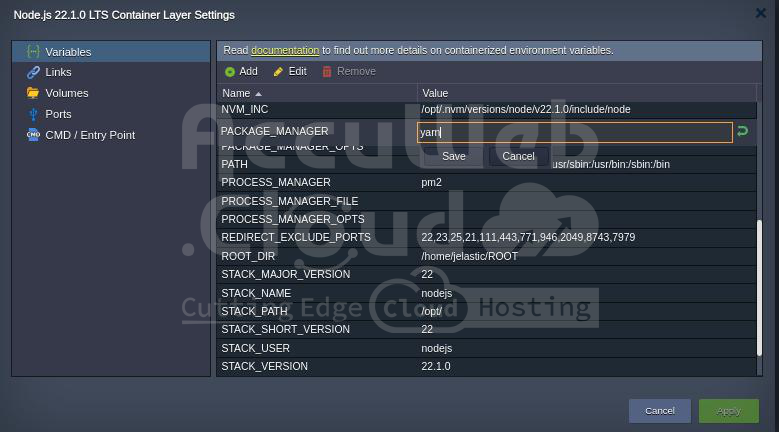Image resolution: width=779 pixels, height=432 pixels.
Task: Click the Volumes folder icon
Action: 33,93
